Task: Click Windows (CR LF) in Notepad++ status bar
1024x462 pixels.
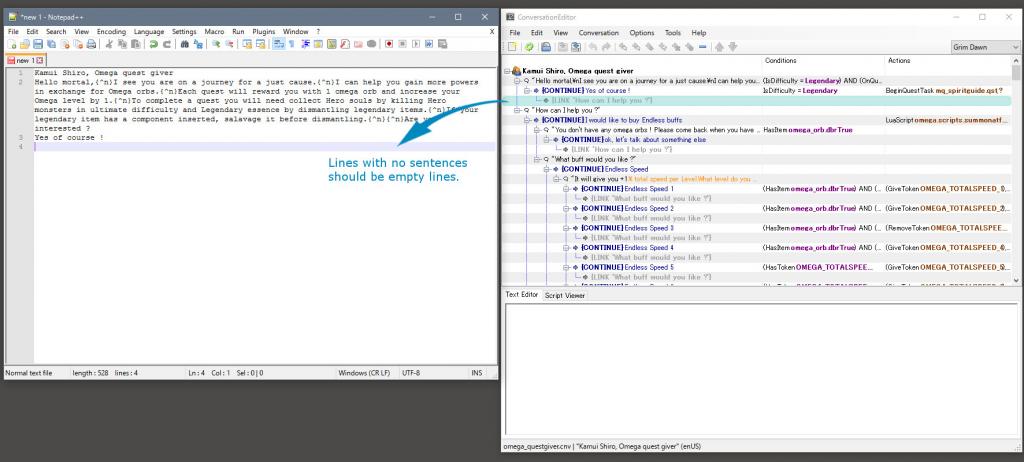Action: pyautogui.click(x=364, y=373)
